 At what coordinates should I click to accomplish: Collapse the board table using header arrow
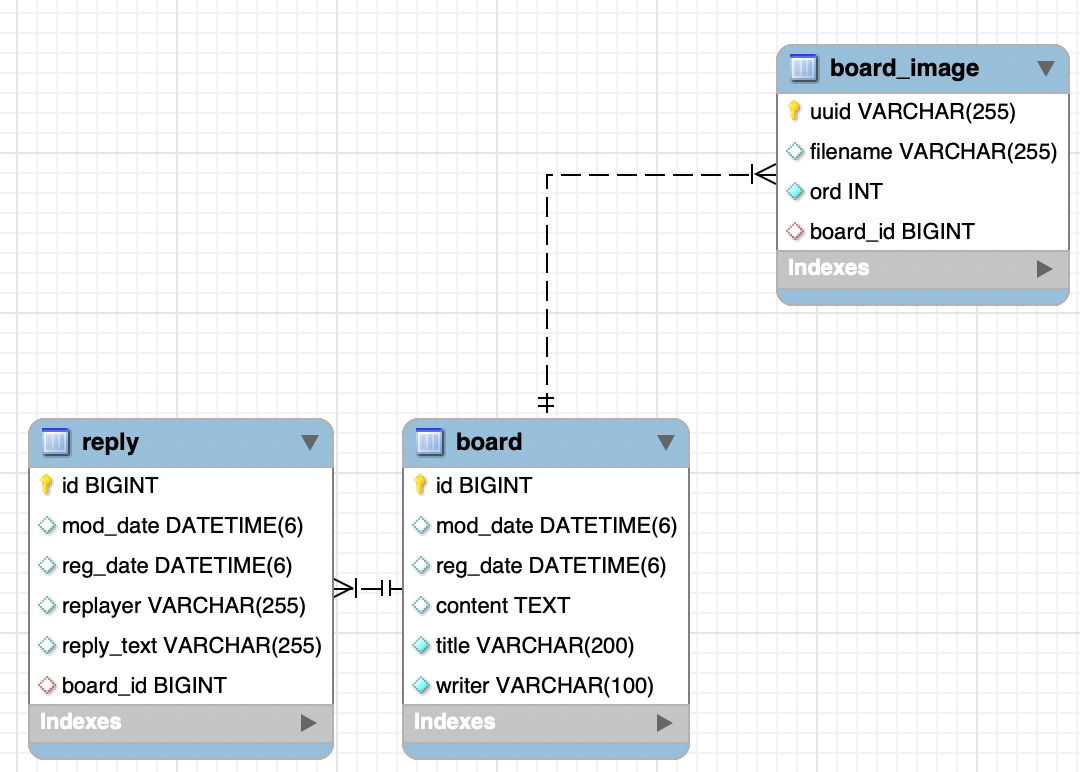(666, 442)
